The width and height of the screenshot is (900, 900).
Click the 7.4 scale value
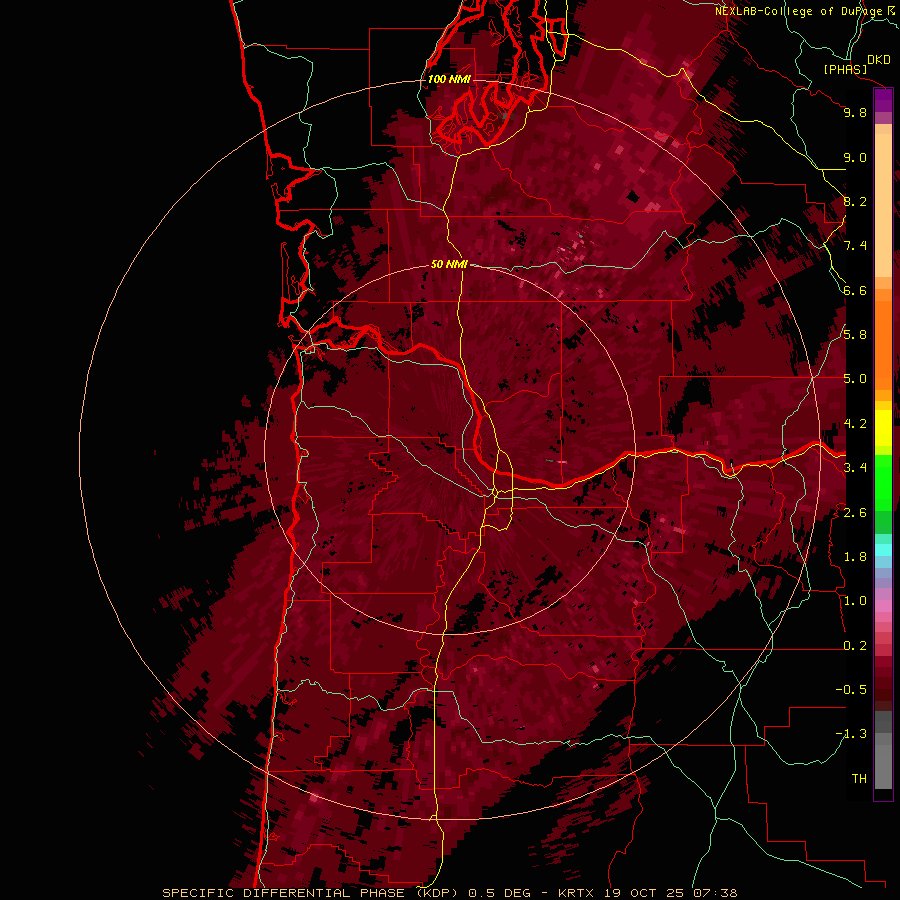855,246
